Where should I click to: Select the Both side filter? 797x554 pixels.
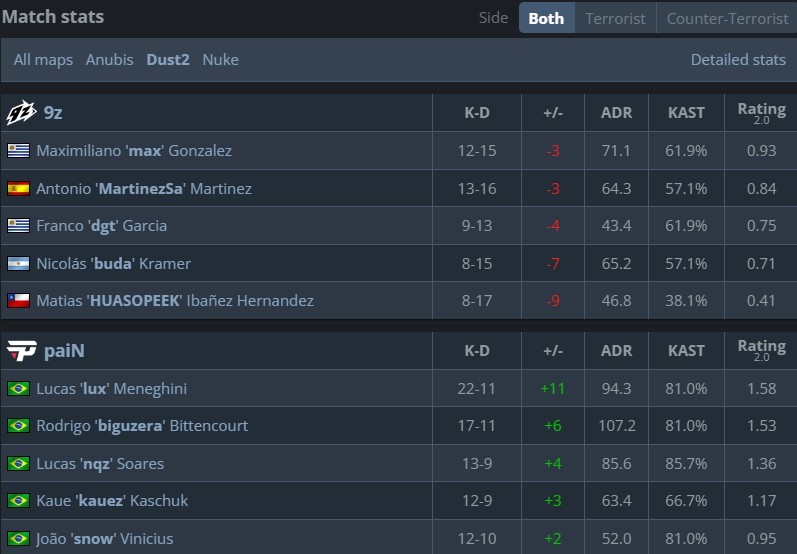546,18
